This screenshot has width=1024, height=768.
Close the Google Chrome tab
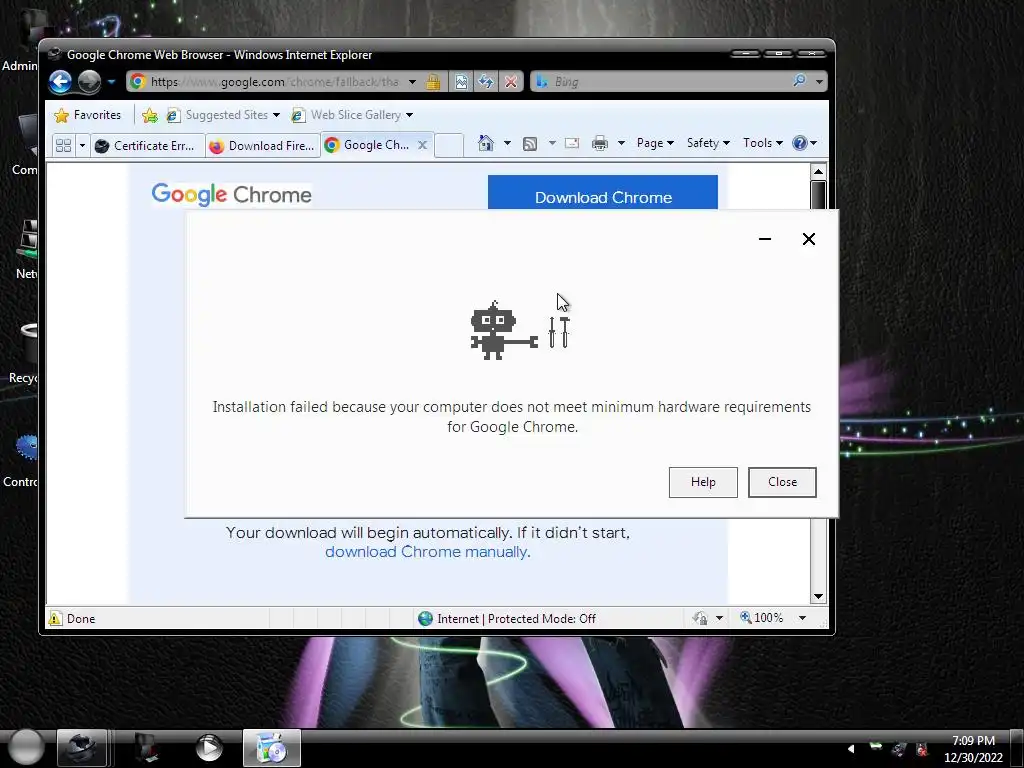pos(423,145)
